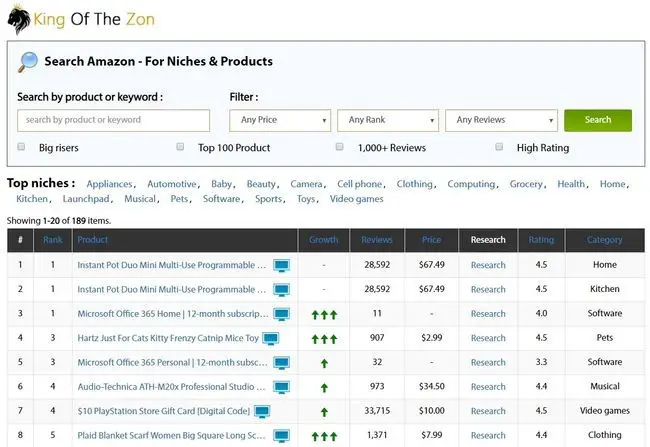650x447 pixels.
Task: Tick the 1,000+ Reviews checkbox
Action: [340, 147]
